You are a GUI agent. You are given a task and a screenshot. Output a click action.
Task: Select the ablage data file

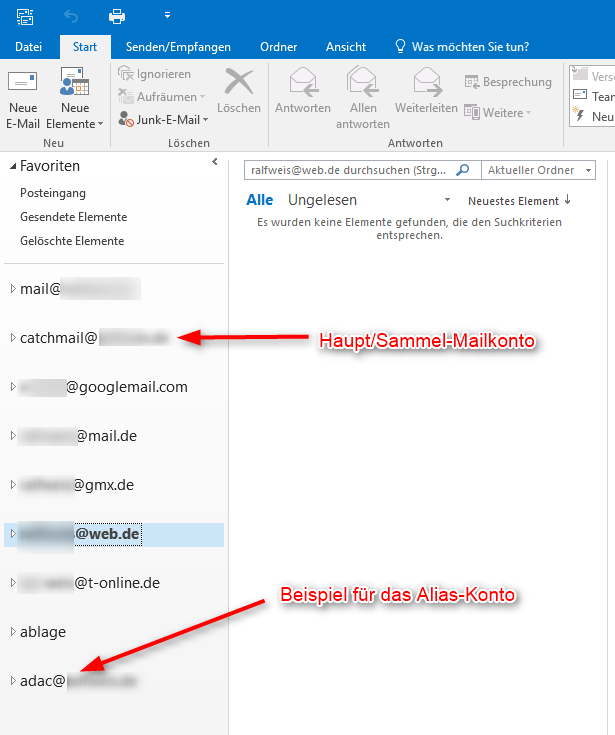(x=43, y=632)
